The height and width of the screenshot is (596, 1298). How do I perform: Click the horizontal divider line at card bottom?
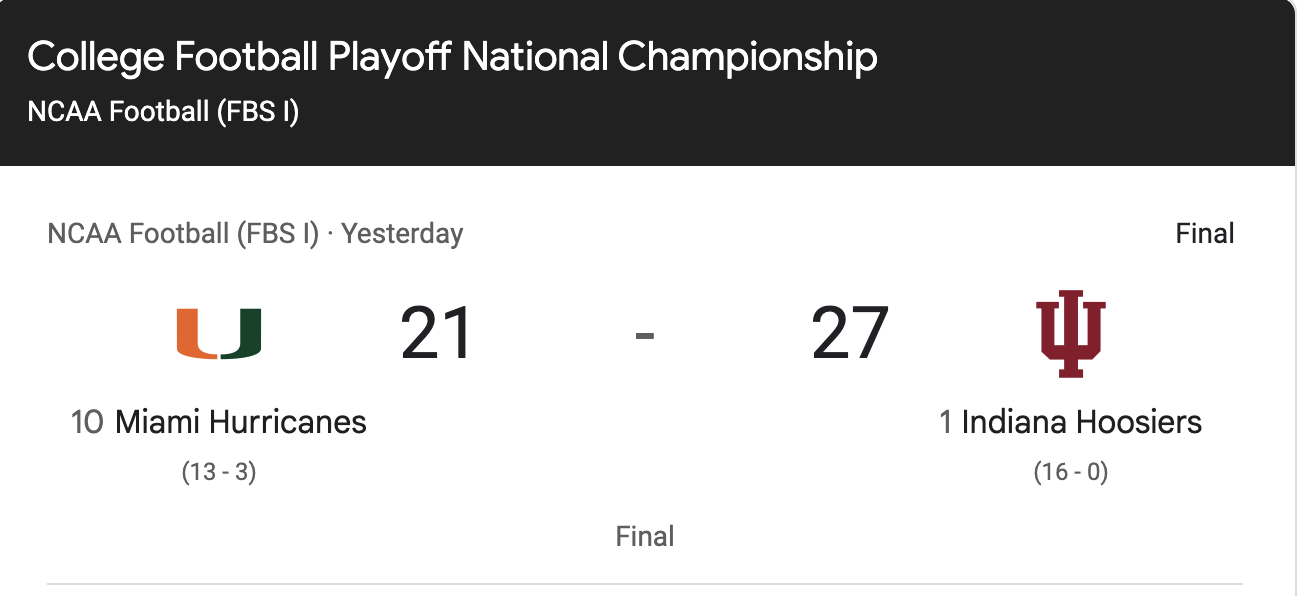(645, 583)
